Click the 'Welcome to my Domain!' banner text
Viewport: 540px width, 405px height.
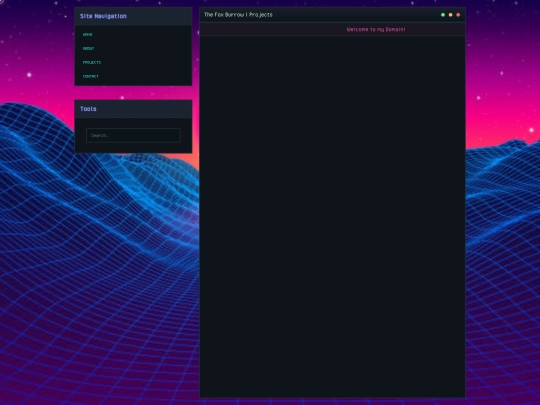pos(376,30)
